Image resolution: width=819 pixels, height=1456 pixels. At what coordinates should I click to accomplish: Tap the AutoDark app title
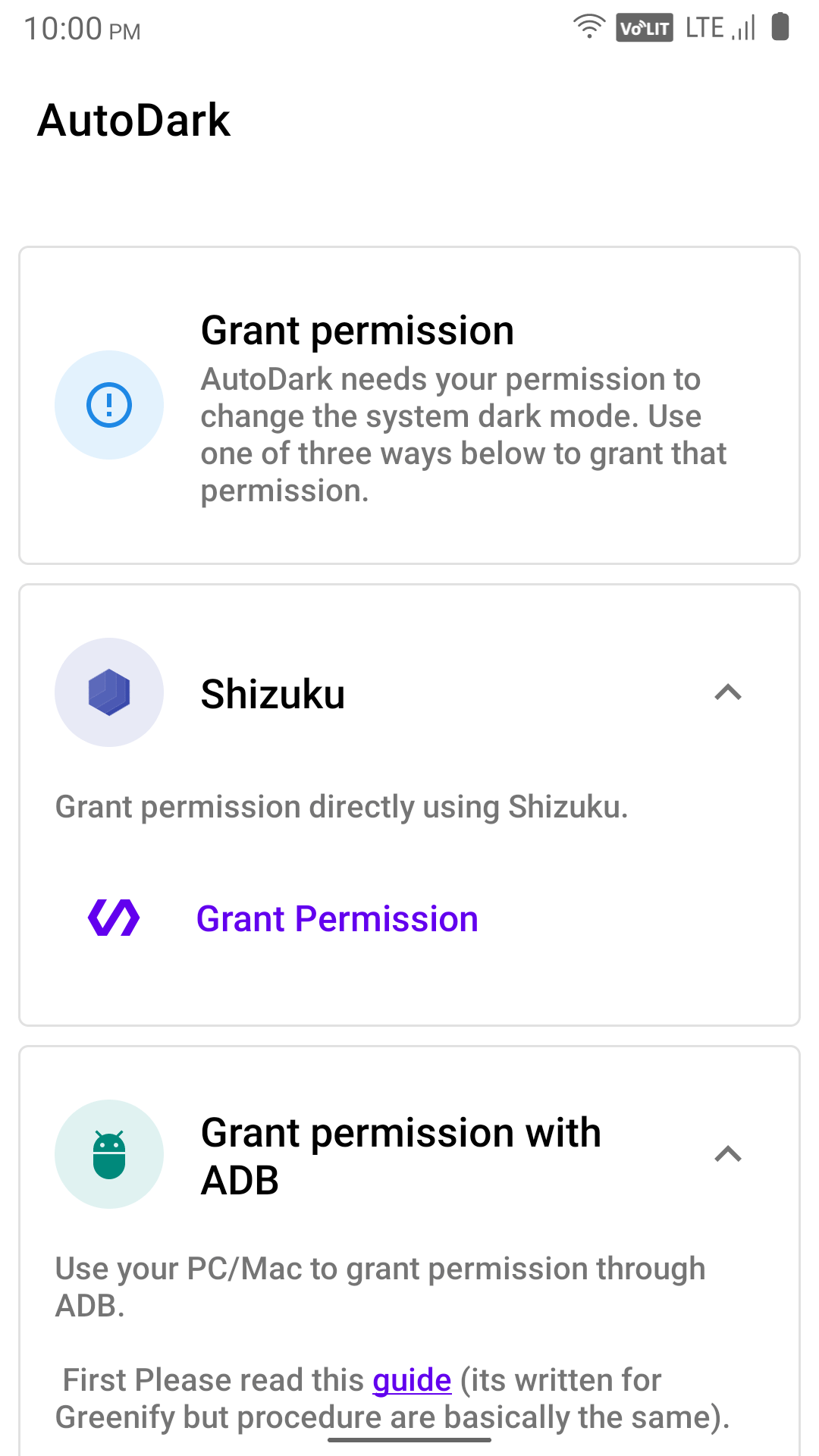(x=133, y=121)
